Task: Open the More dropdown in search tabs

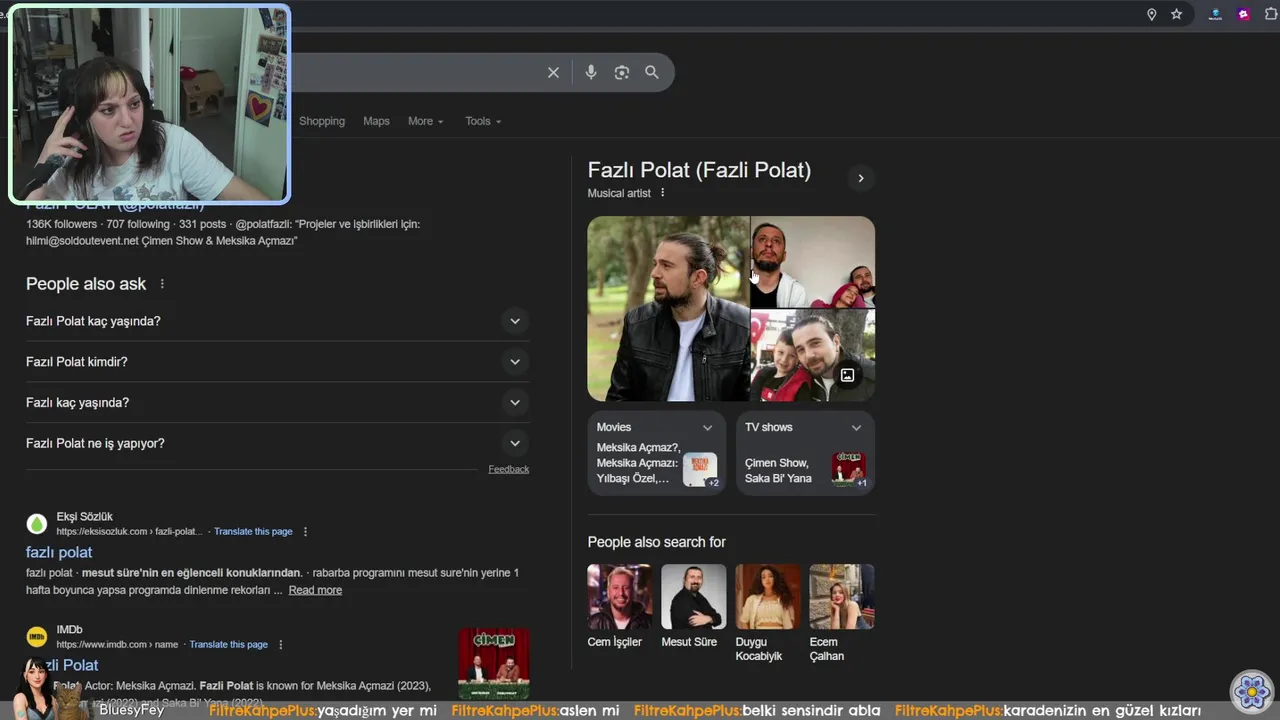Action: tap(425, 121)
